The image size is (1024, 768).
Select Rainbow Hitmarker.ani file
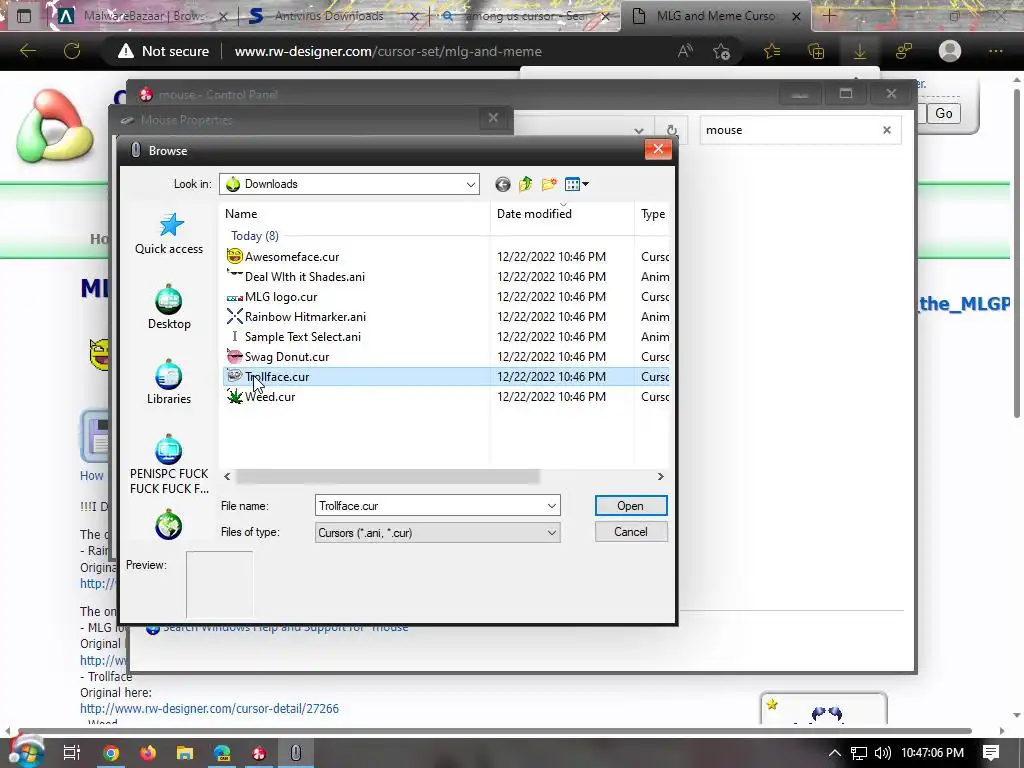pyautogui.click(x=296, y=317)
